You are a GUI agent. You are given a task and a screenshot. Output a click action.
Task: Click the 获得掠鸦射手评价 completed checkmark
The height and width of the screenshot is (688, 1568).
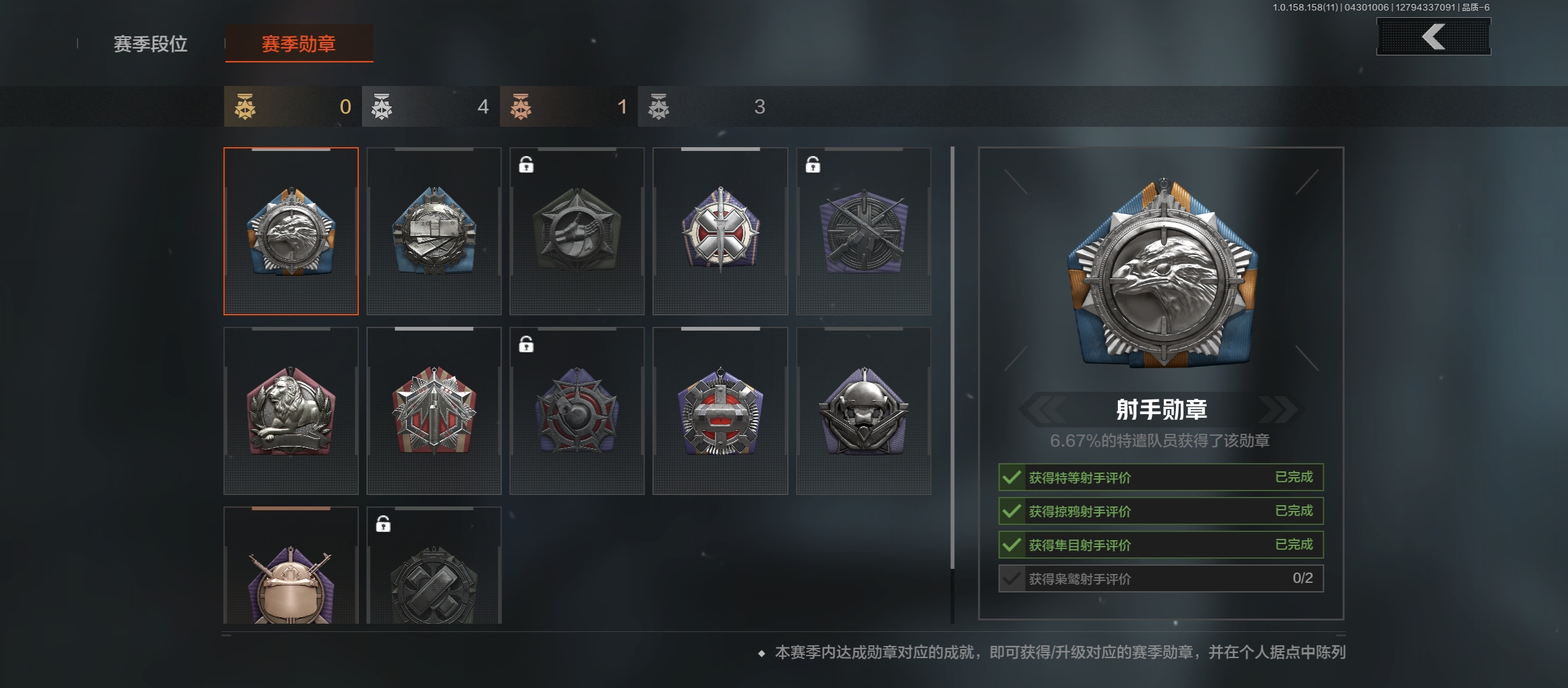click(x=1012, y=511)
